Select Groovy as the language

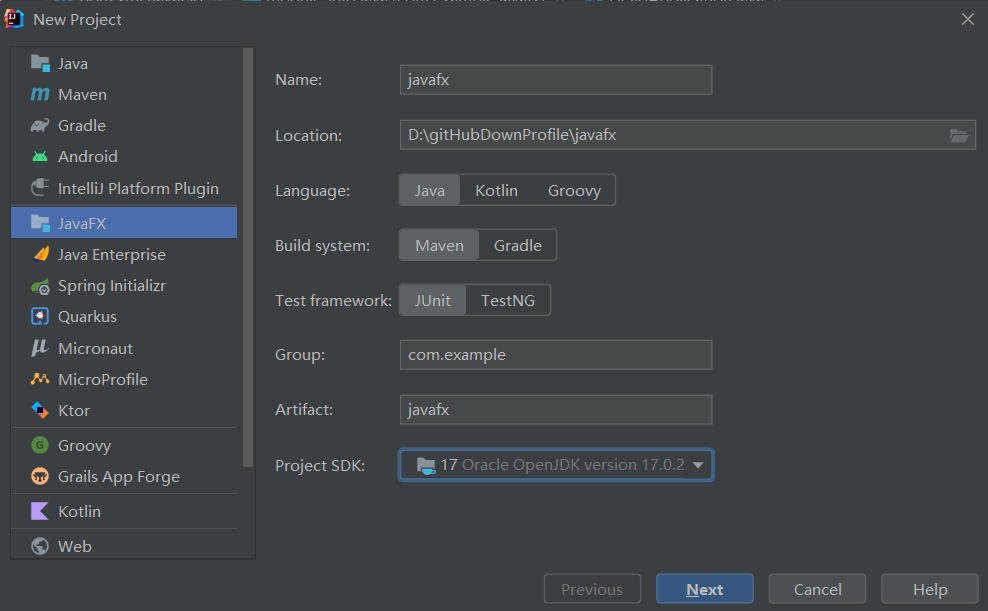coord(574,189)
